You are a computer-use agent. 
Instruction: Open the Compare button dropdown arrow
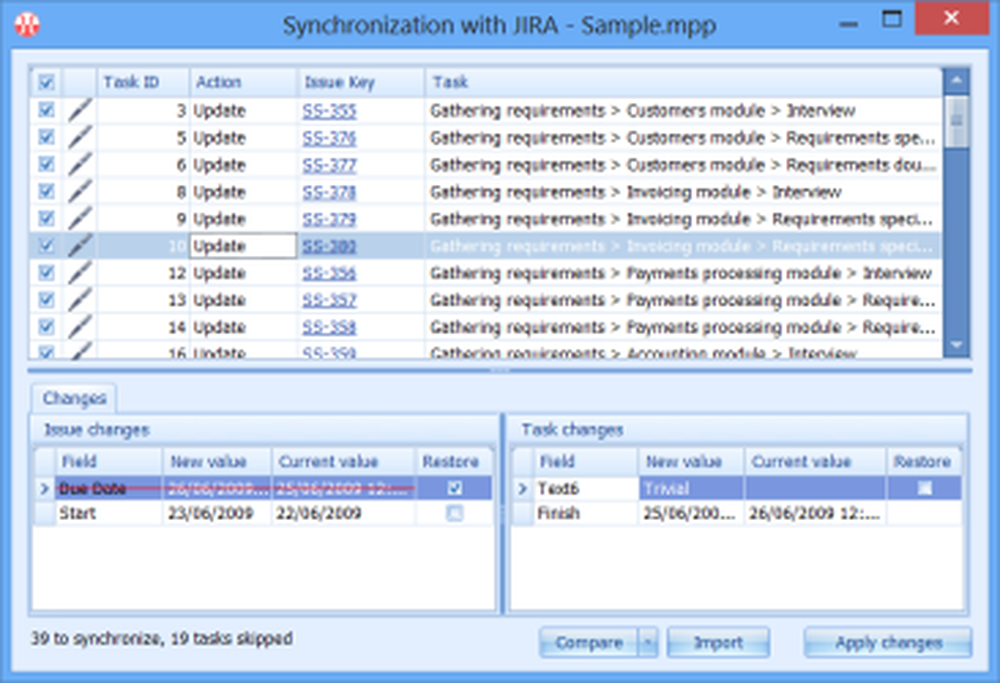click(648, 642)
